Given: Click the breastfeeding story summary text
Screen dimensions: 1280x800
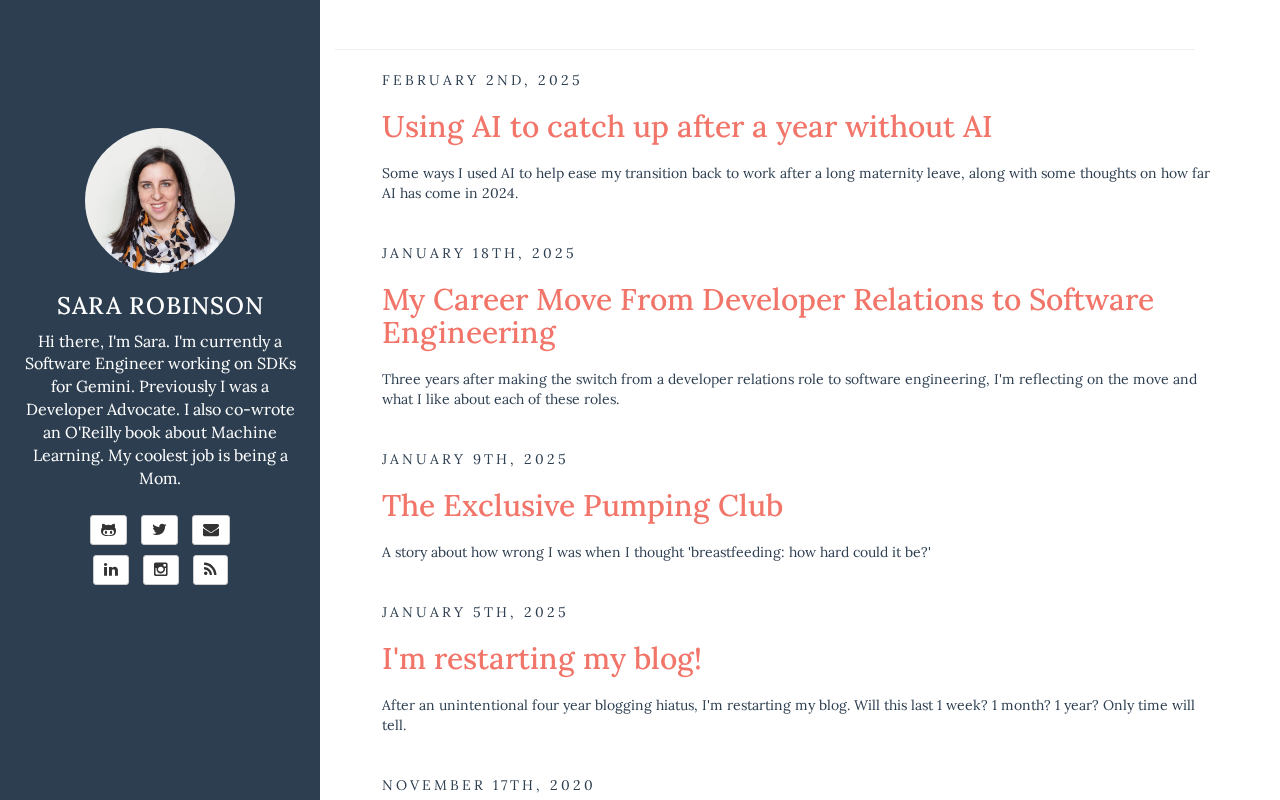Looking at the screenshot, I should coord(656,552).
